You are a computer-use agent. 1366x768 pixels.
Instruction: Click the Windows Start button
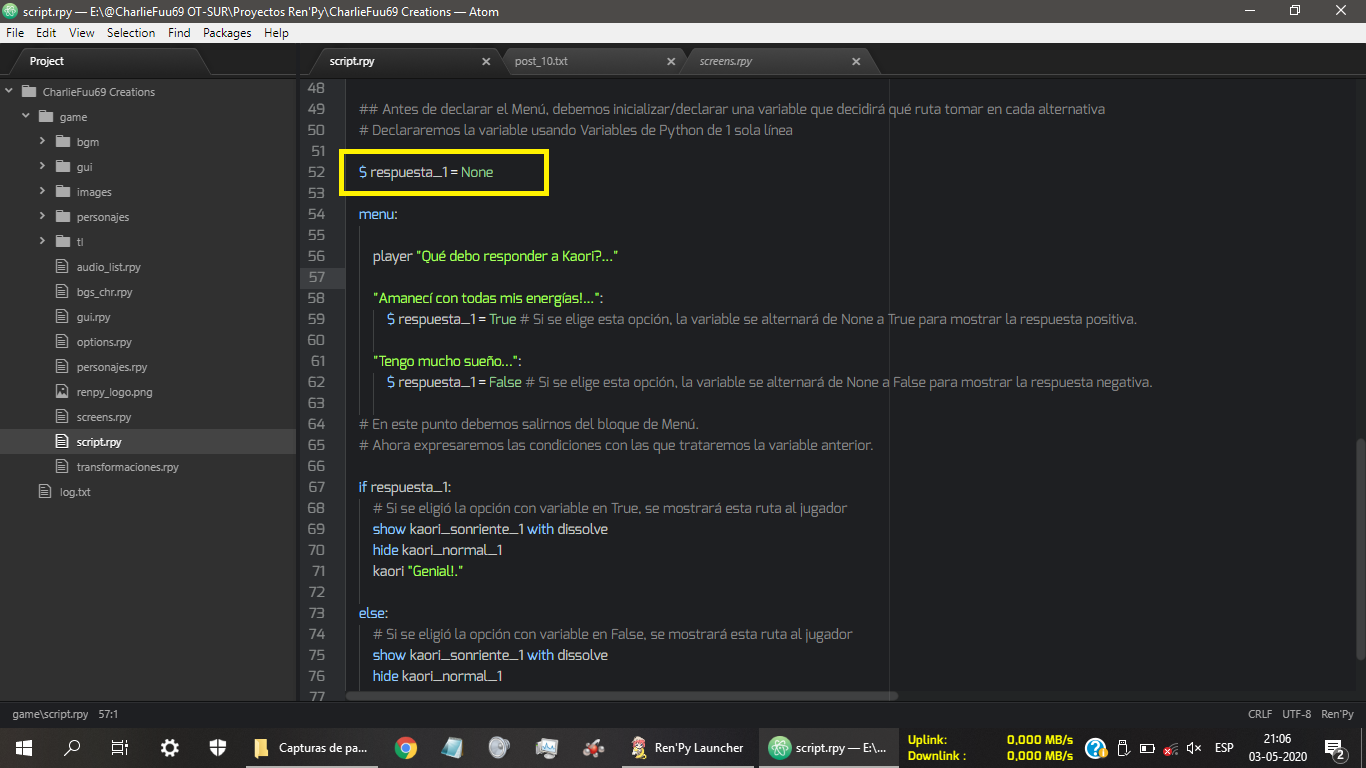(24, 748)
